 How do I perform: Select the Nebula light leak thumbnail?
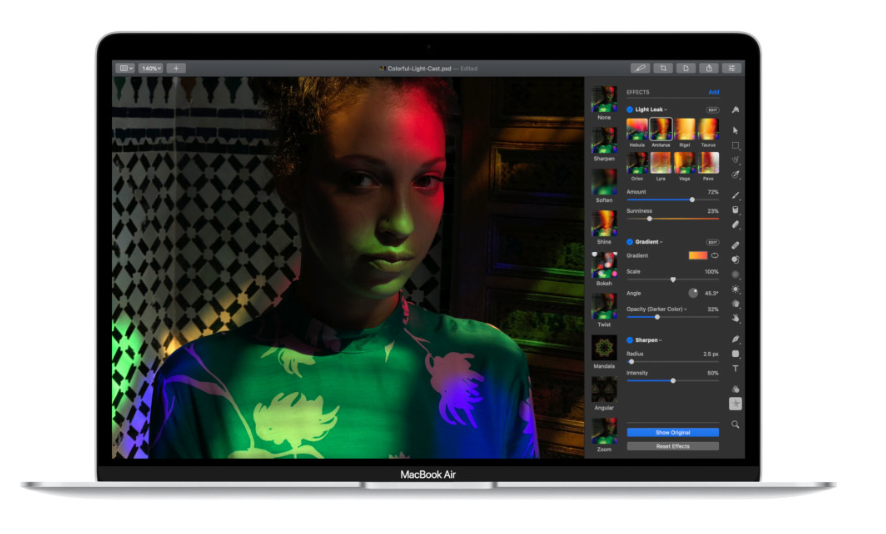point(637,129)
